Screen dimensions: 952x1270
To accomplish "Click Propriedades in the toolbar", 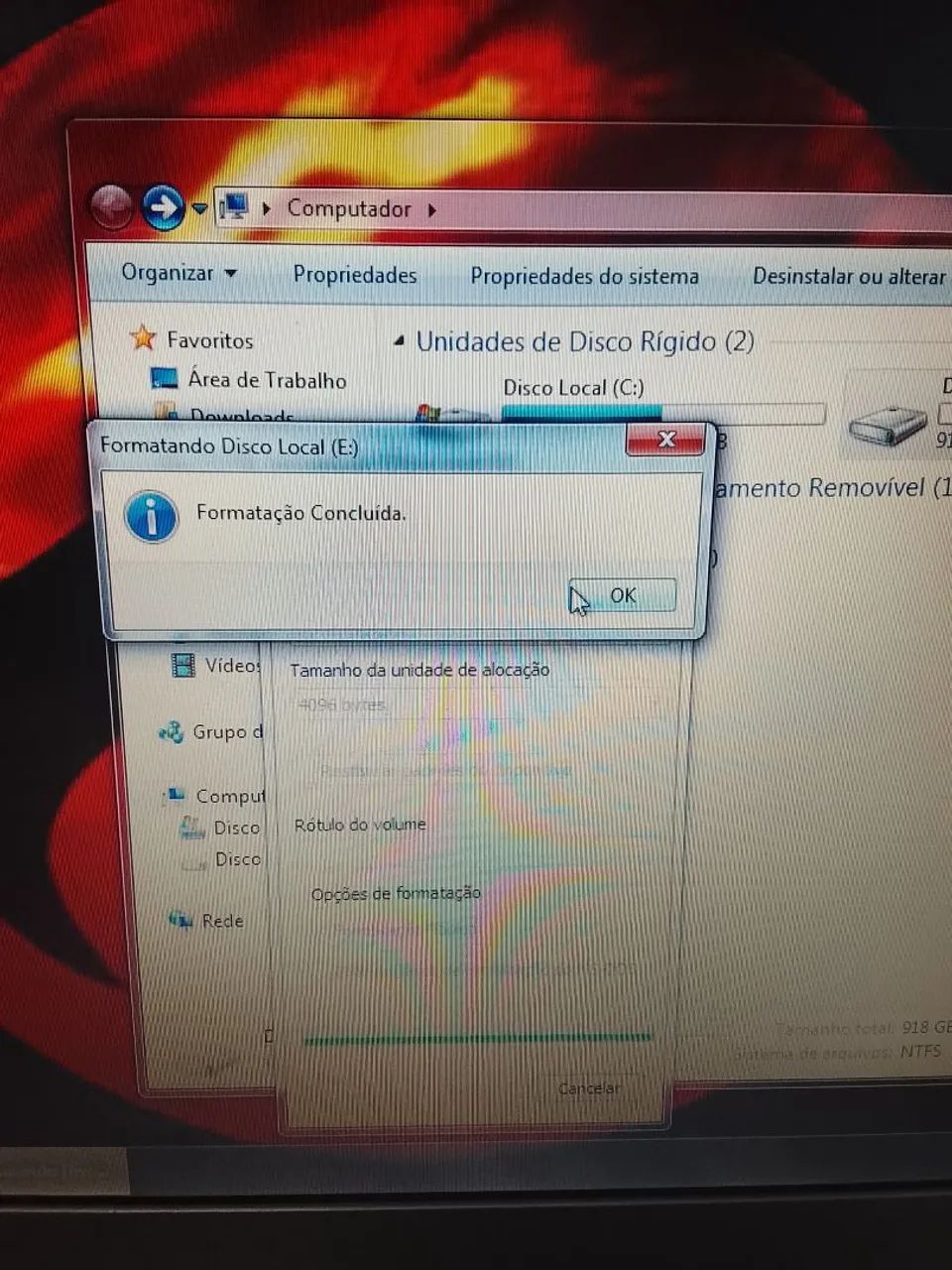I will (355, 275).
